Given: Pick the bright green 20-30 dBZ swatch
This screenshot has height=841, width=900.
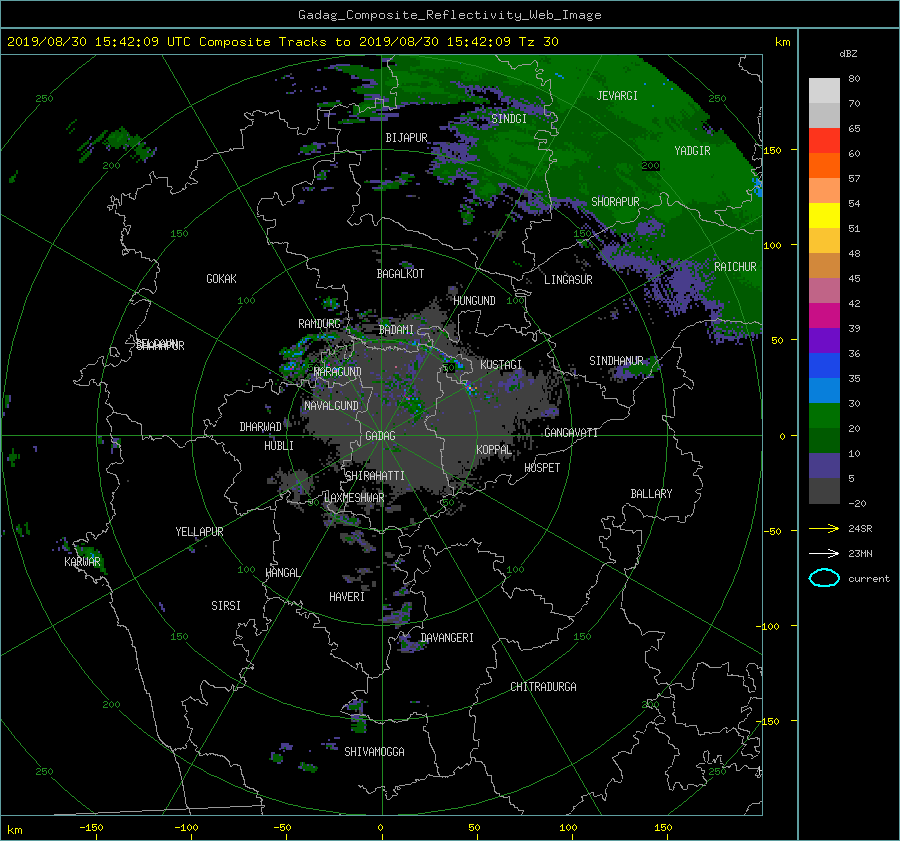Looking at the screenshot, I should coord(824,415).
